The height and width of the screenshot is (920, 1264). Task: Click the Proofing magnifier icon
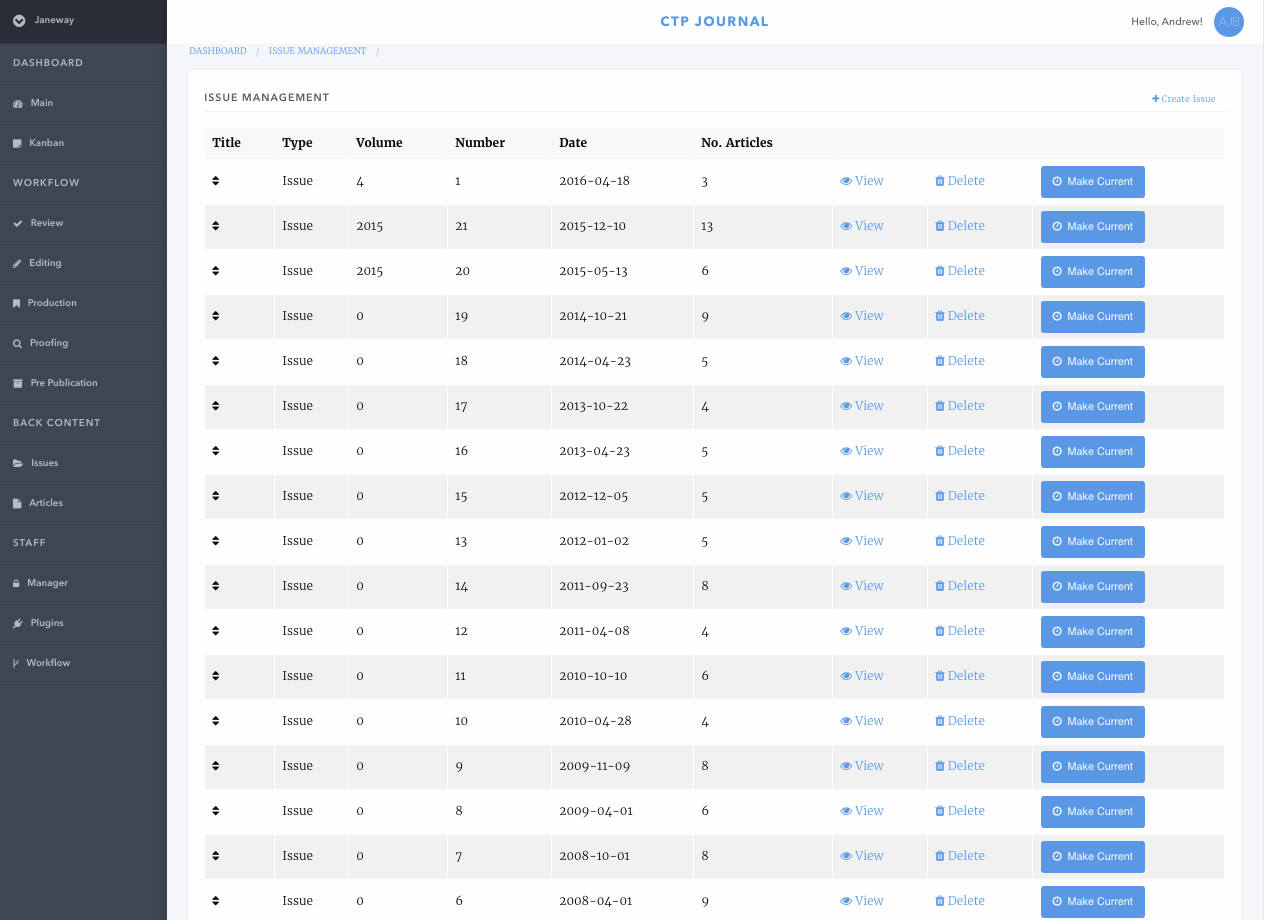coord(17,344)
